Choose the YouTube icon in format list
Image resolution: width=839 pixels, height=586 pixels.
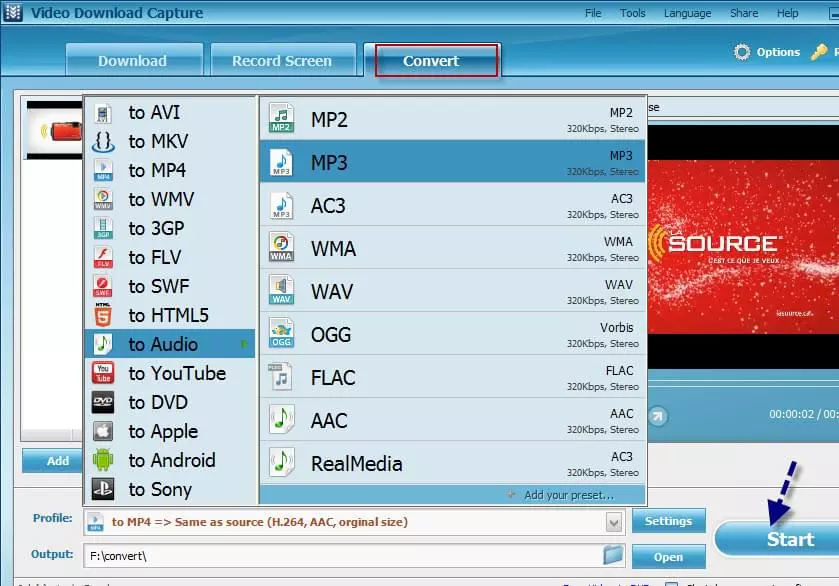coord(103,373)
